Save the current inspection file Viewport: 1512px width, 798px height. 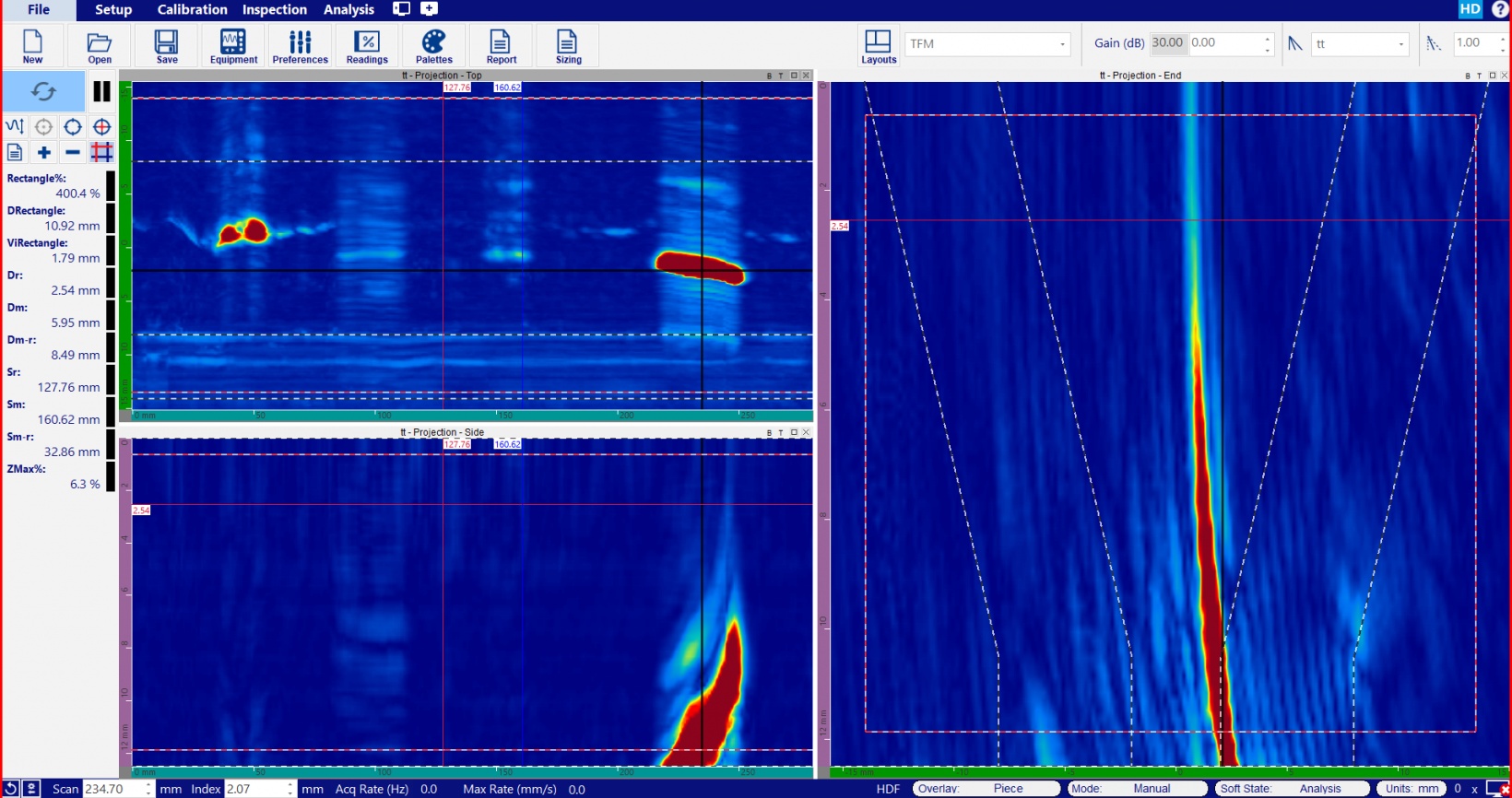point(167,45)
